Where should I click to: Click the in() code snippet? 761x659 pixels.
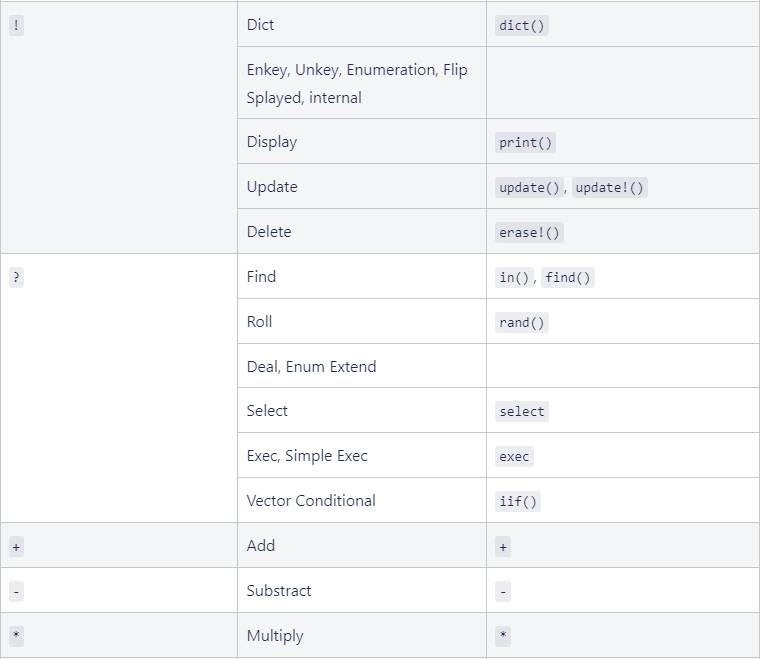point(514,278)
